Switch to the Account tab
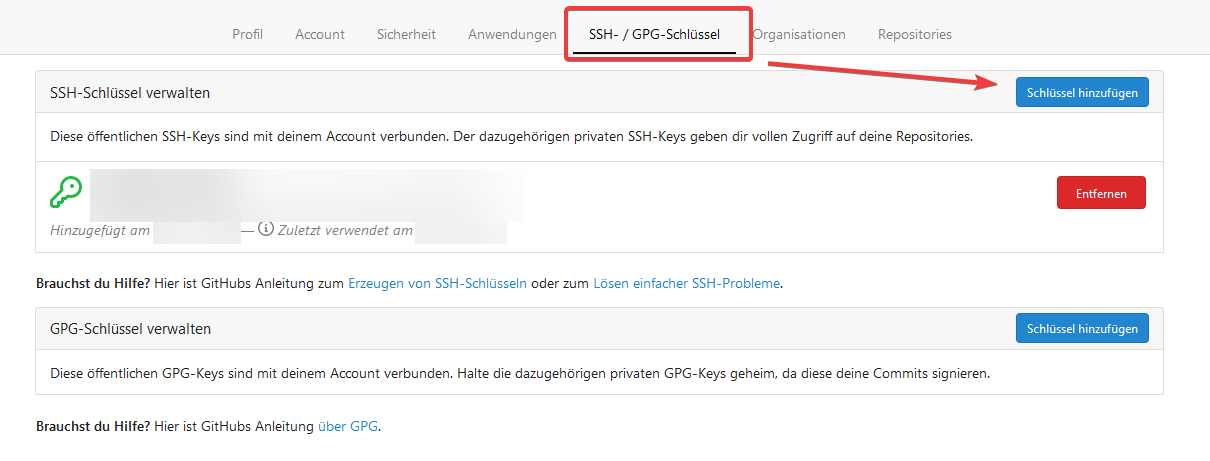 (x=320, y=34)
